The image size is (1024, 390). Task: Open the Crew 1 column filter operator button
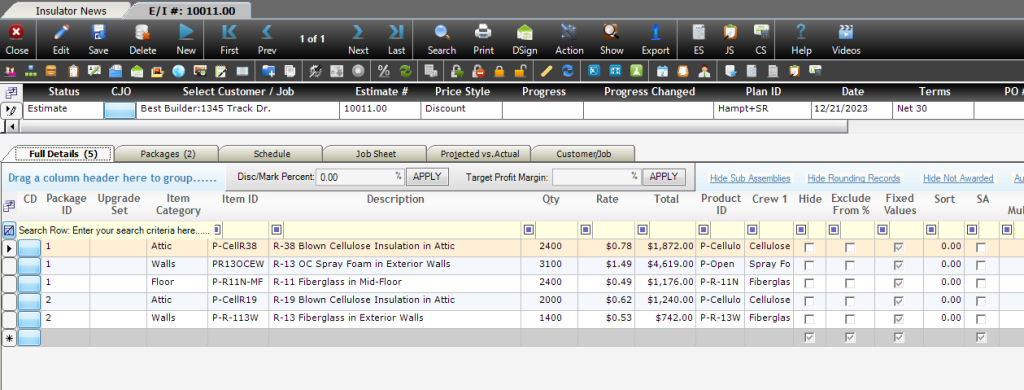tap(752, 229)
